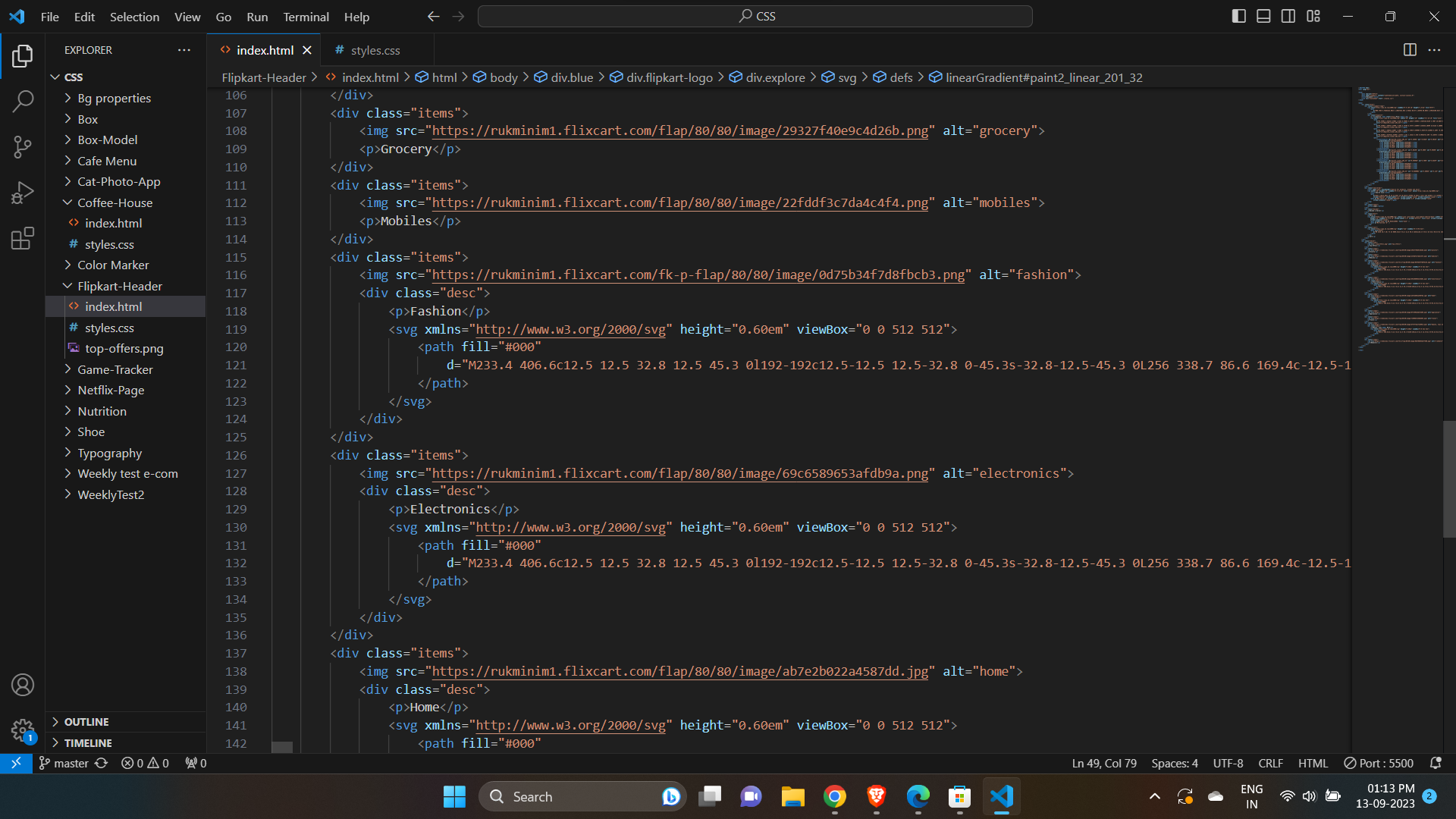
Task: Open the Accounts icon in the activity bar
Action: (x=23, y=685)
